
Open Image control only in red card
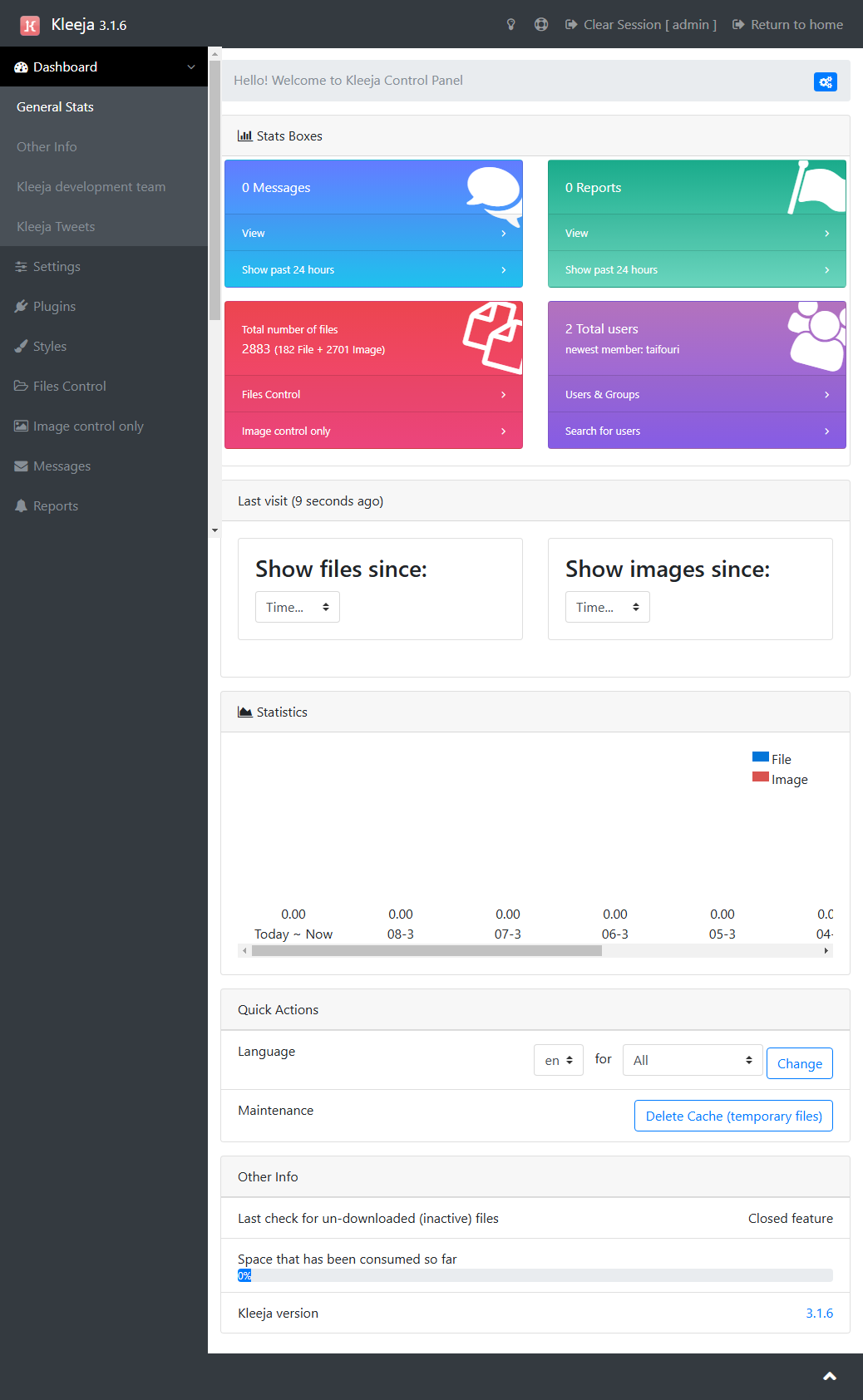(x=374, y=431)
